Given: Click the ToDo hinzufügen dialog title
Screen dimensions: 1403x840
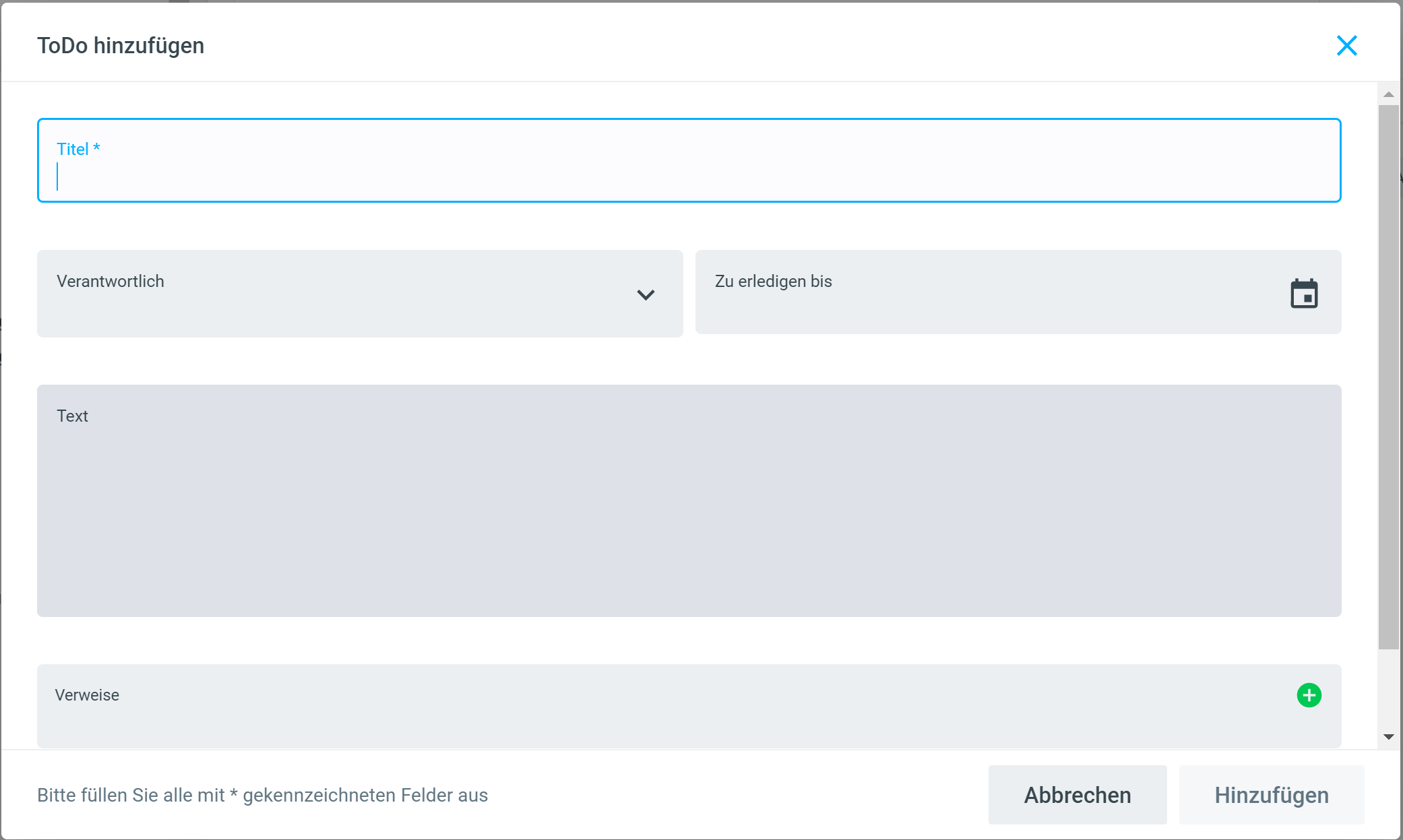Looking at the screenshot, I should [121, 46].
